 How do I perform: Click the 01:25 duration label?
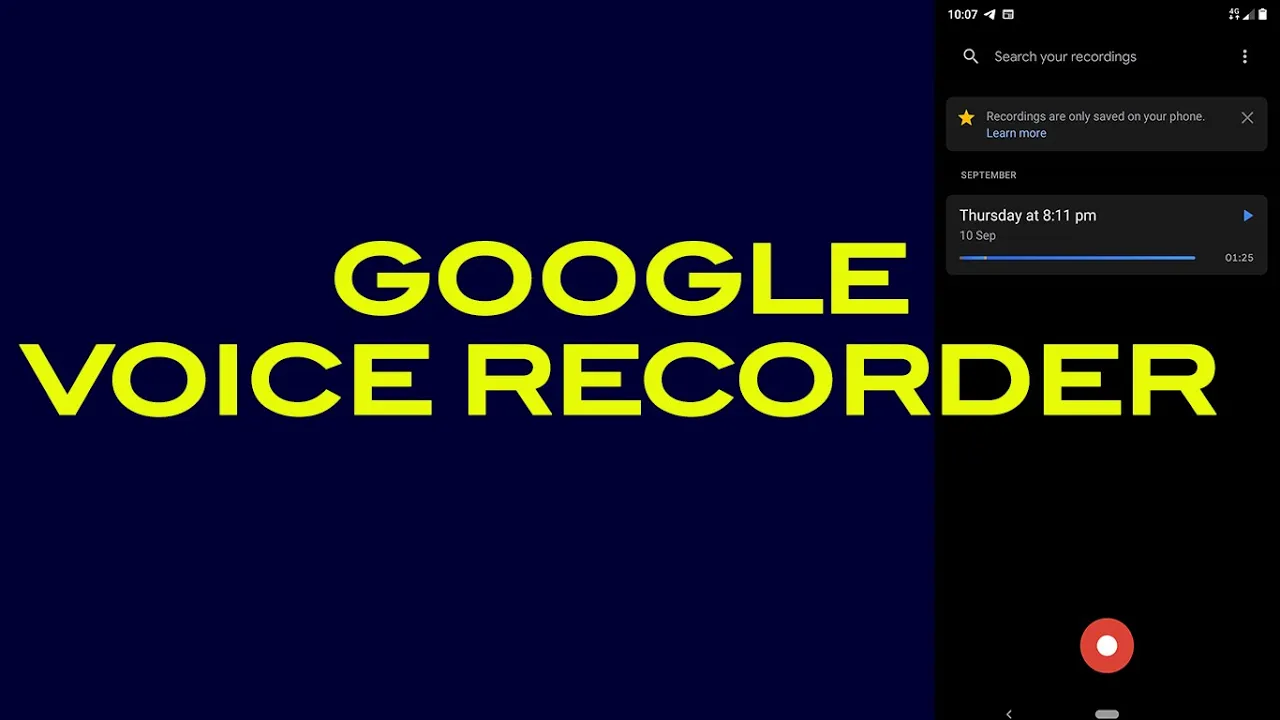click(x=1239, y=258)
